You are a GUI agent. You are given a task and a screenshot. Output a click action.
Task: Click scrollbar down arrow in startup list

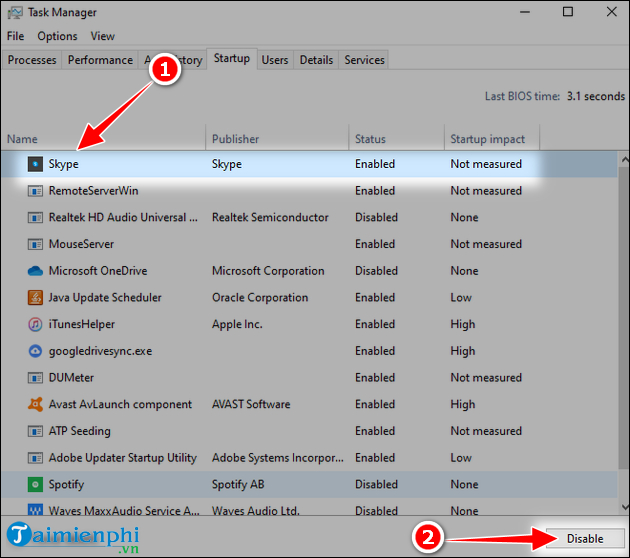624,507
